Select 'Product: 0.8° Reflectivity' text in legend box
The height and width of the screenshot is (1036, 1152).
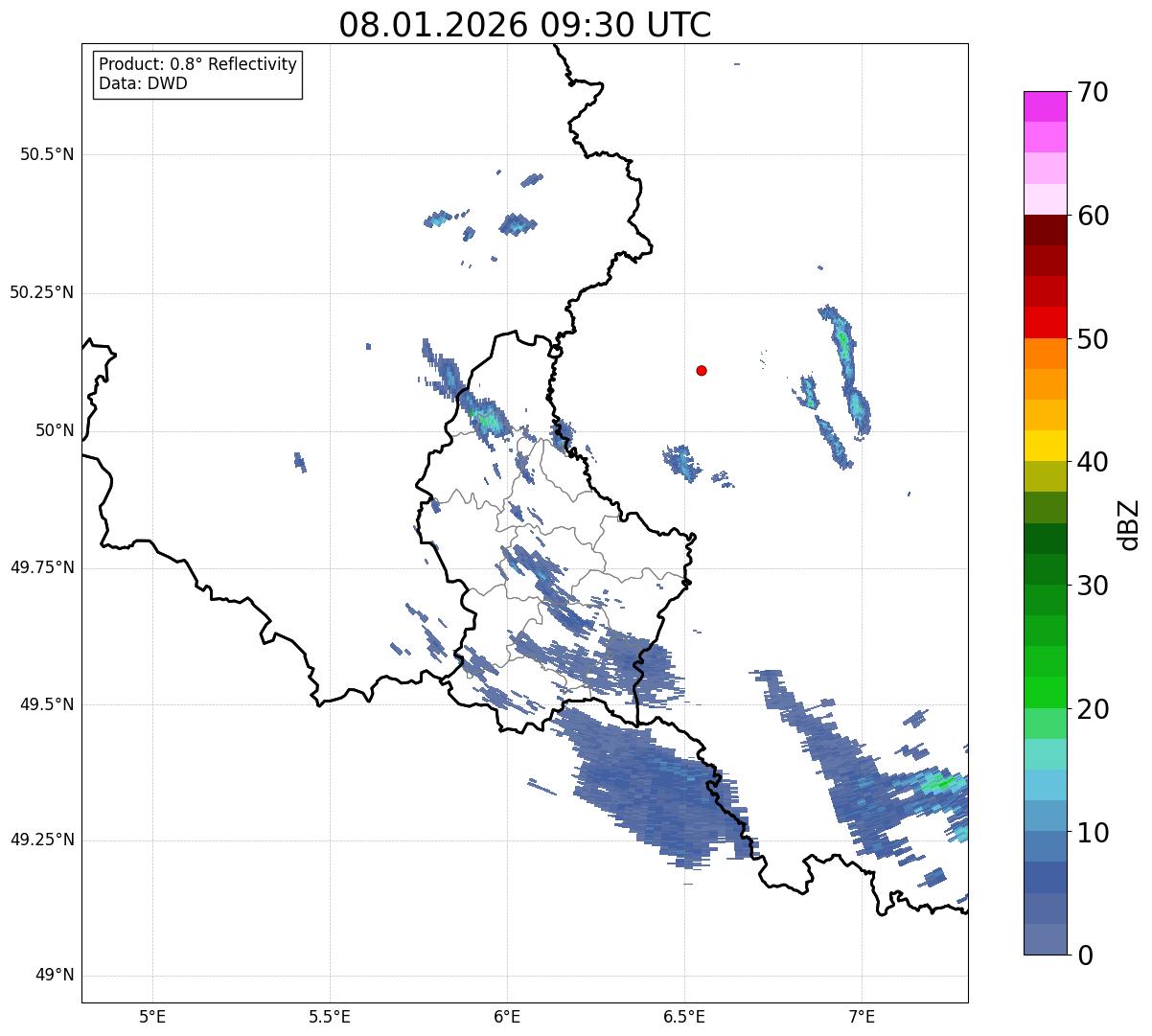198,64
